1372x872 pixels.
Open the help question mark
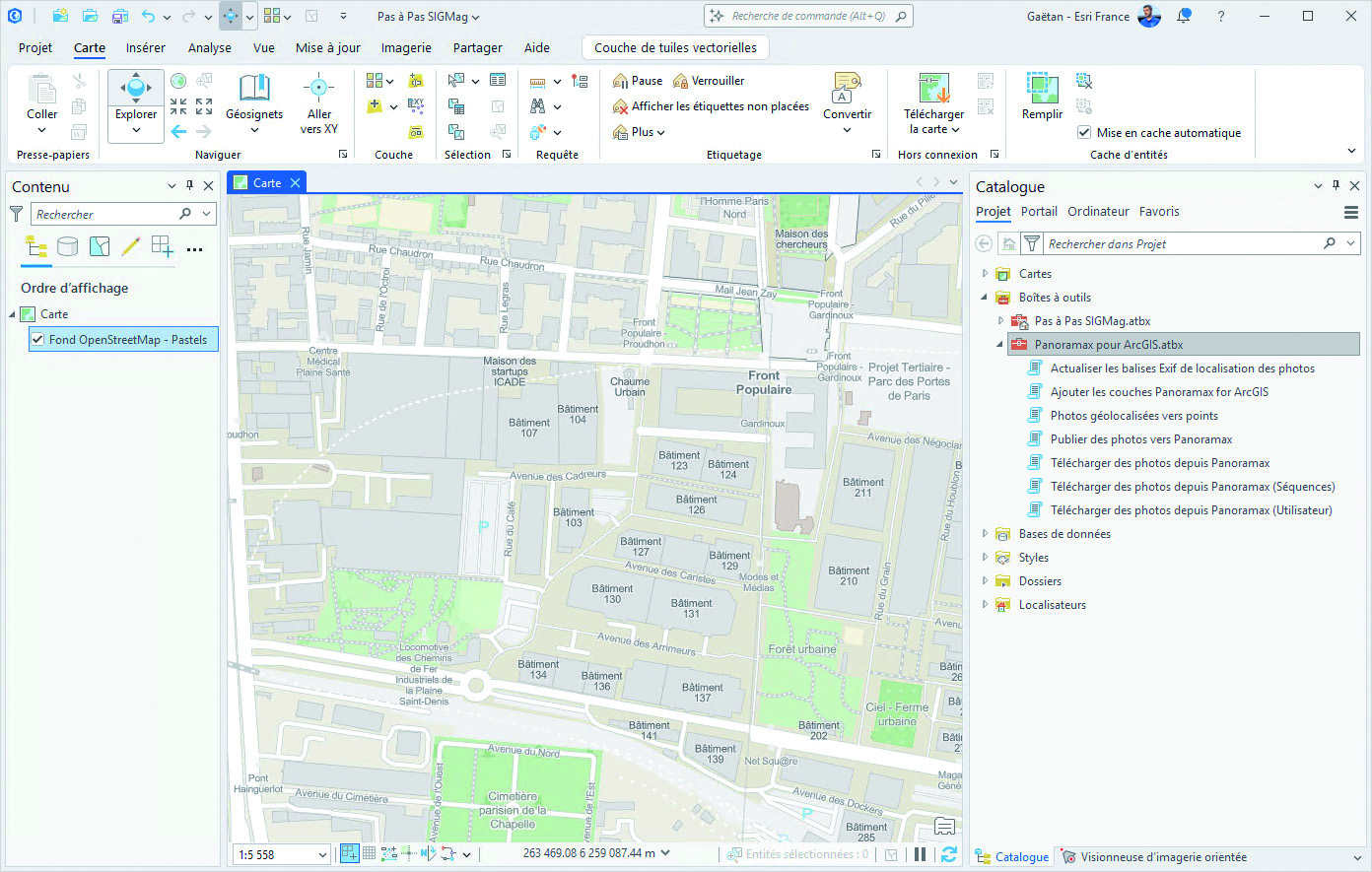click(x=1221, y=16)
